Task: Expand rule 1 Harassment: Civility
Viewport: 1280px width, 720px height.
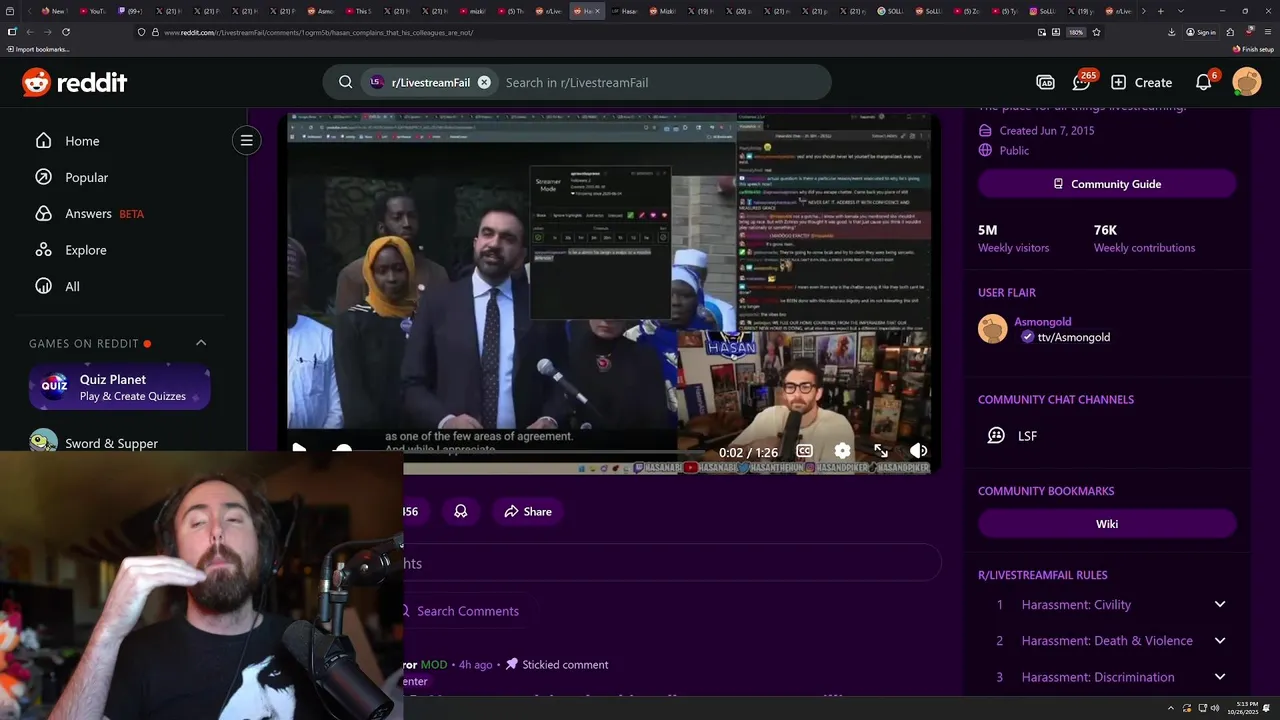Action: (1108, 604)
